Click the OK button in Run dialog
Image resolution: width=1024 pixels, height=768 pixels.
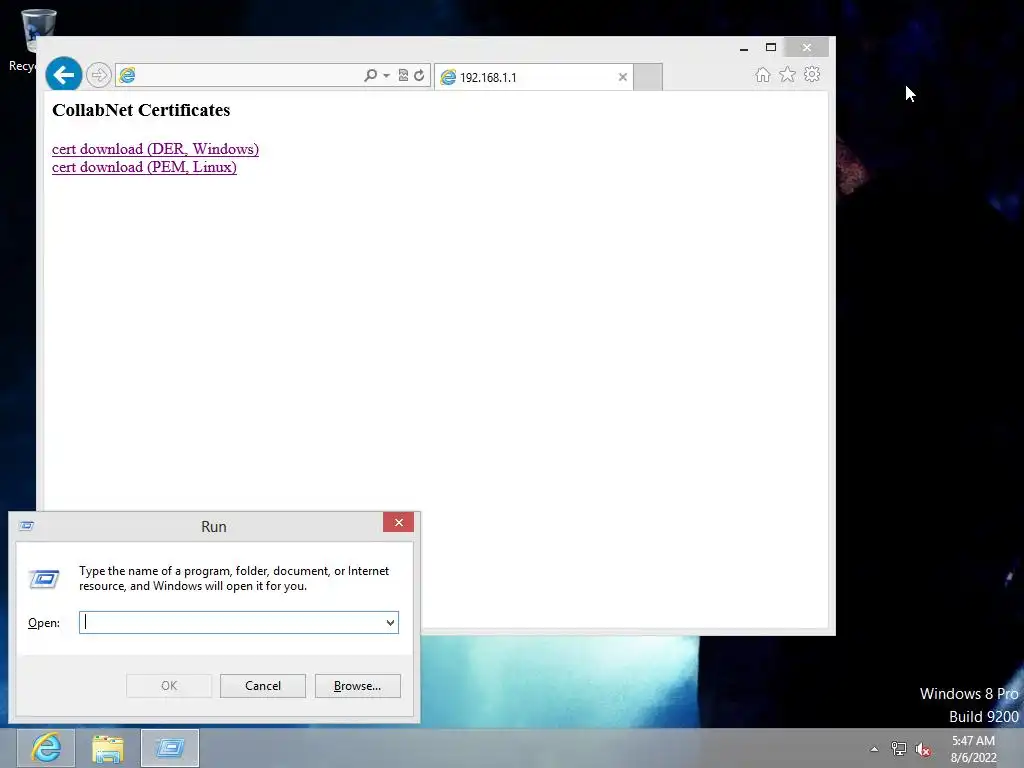(x=169, y=686)
